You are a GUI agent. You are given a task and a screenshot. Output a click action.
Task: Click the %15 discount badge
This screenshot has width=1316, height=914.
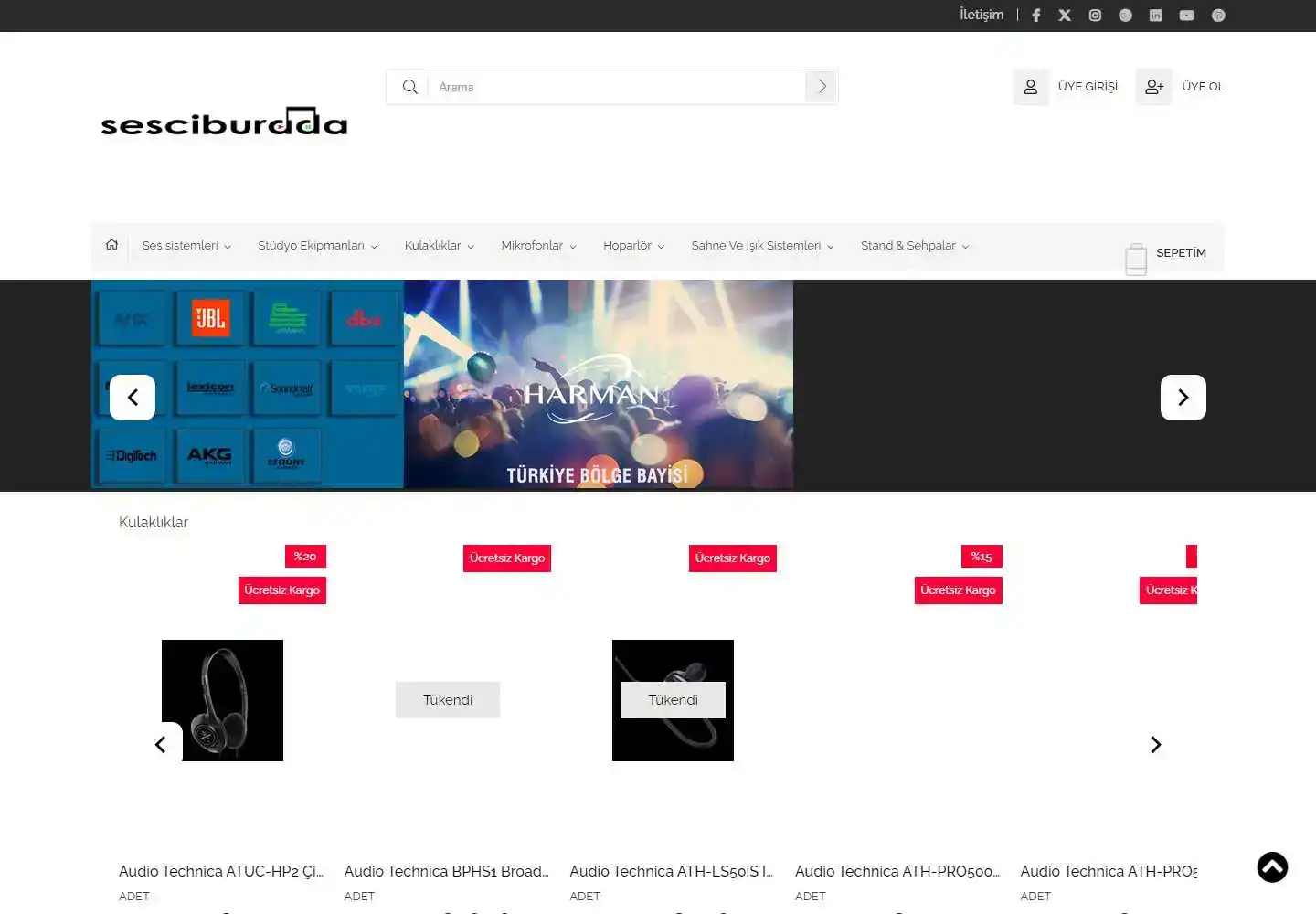point(982,557)
